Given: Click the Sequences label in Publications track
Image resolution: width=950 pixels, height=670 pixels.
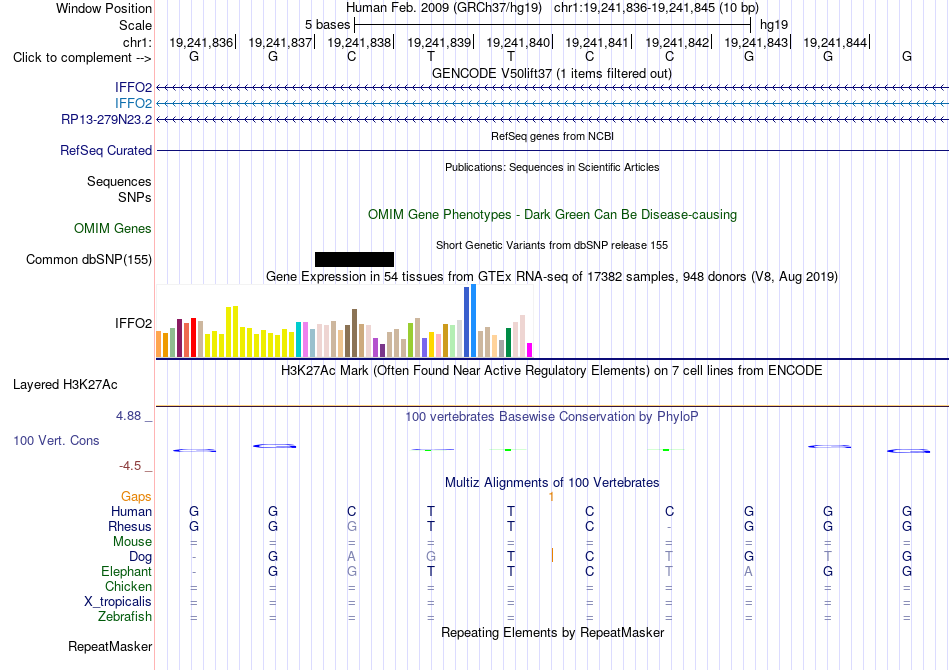Looking at the screenshot, I should point(119,181).
